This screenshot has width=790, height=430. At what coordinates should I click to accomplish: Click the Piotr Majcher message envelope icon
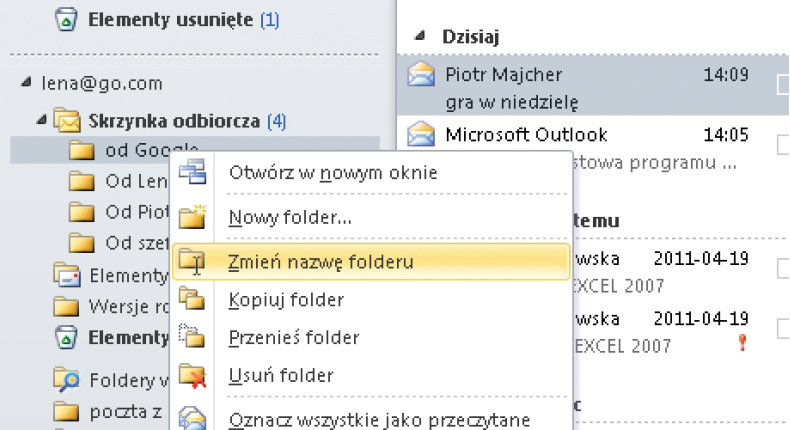point(422,74)
